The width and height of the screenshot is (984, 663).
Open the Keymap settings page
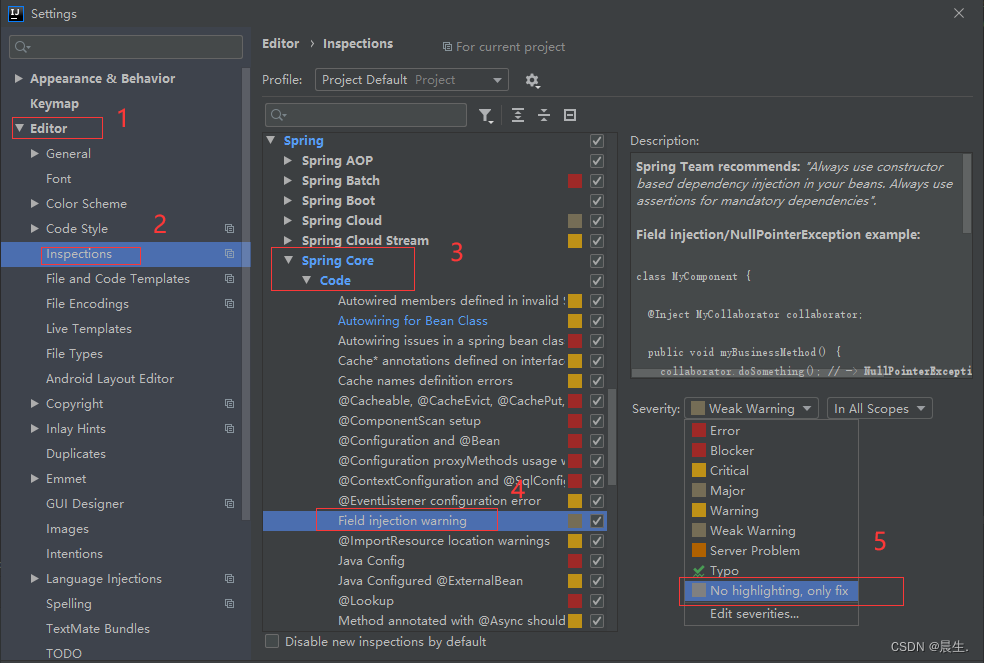click(55, 104)
